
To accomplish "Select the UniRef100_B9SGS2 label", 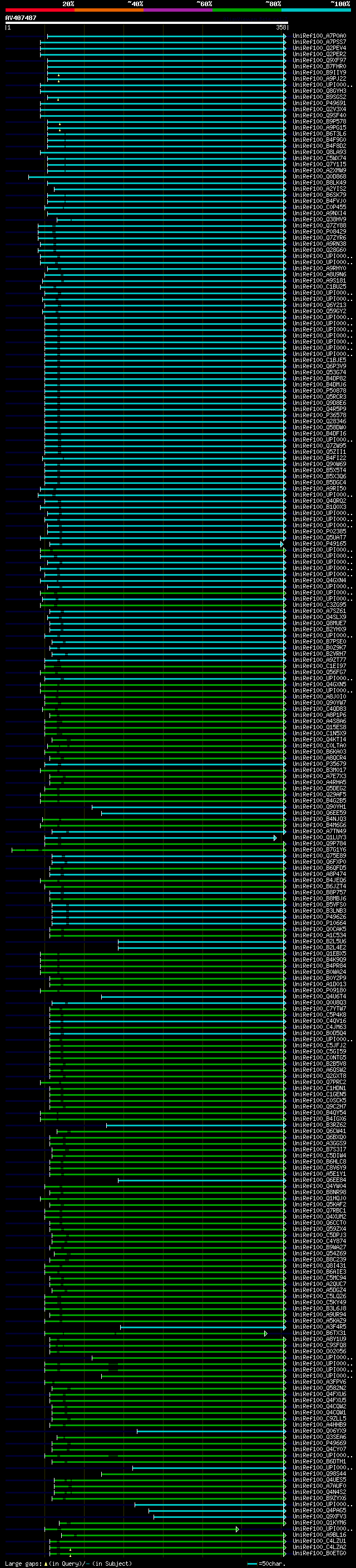I will click(x=319, y=97).
